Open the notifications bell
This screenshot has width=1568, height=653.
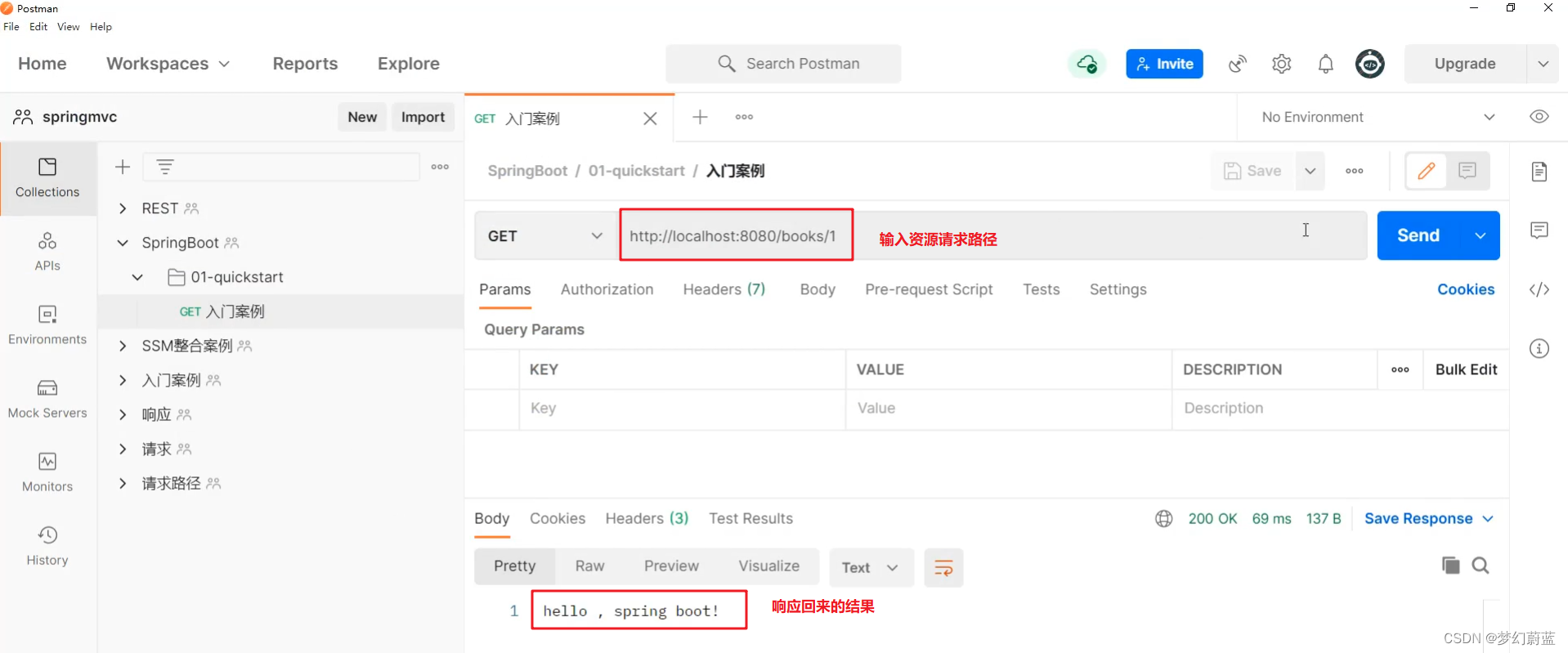pyautogui.click(x=1326, y=64)
